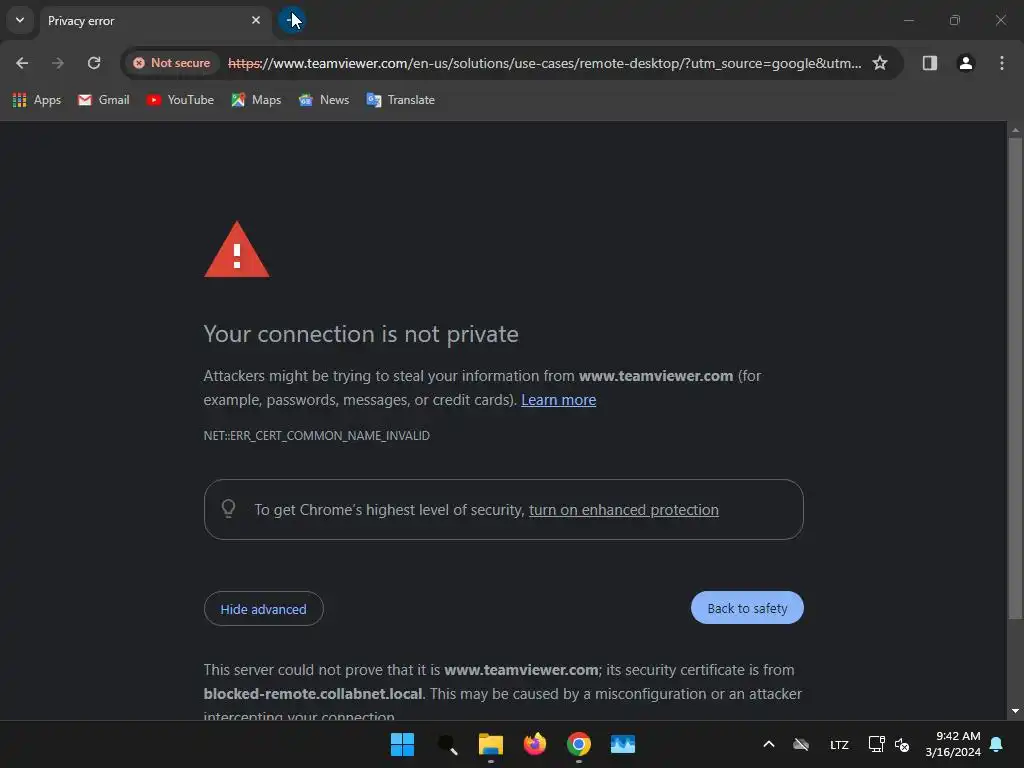
Task: Click the Back to safety button
Action: [x=747, y=608]
